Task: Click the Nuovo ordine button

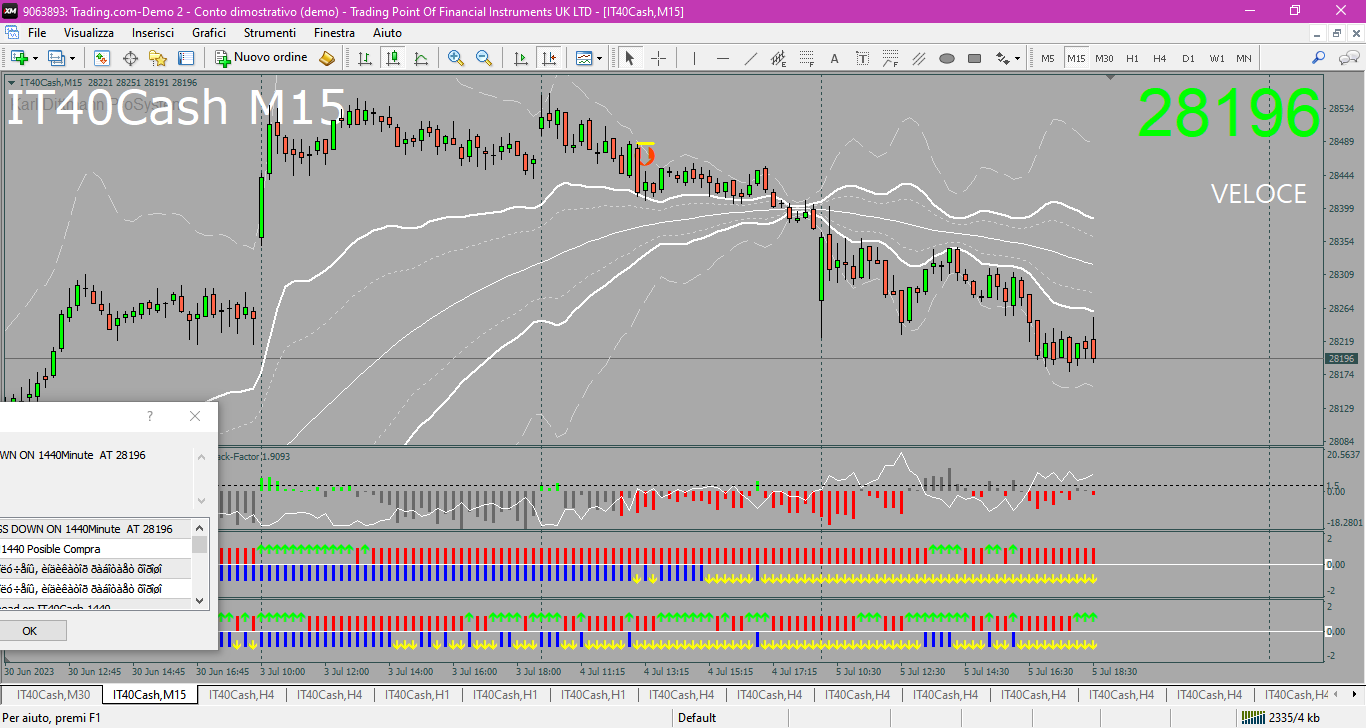Action: 262,58
